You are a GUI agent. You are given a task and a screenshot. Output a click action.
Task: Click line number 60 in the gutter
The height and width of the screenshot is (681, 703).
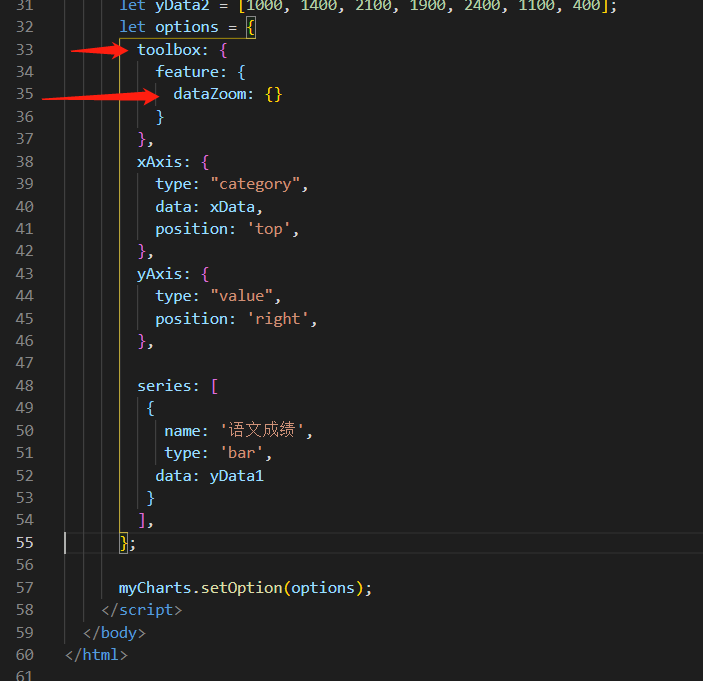pos(25,655)
